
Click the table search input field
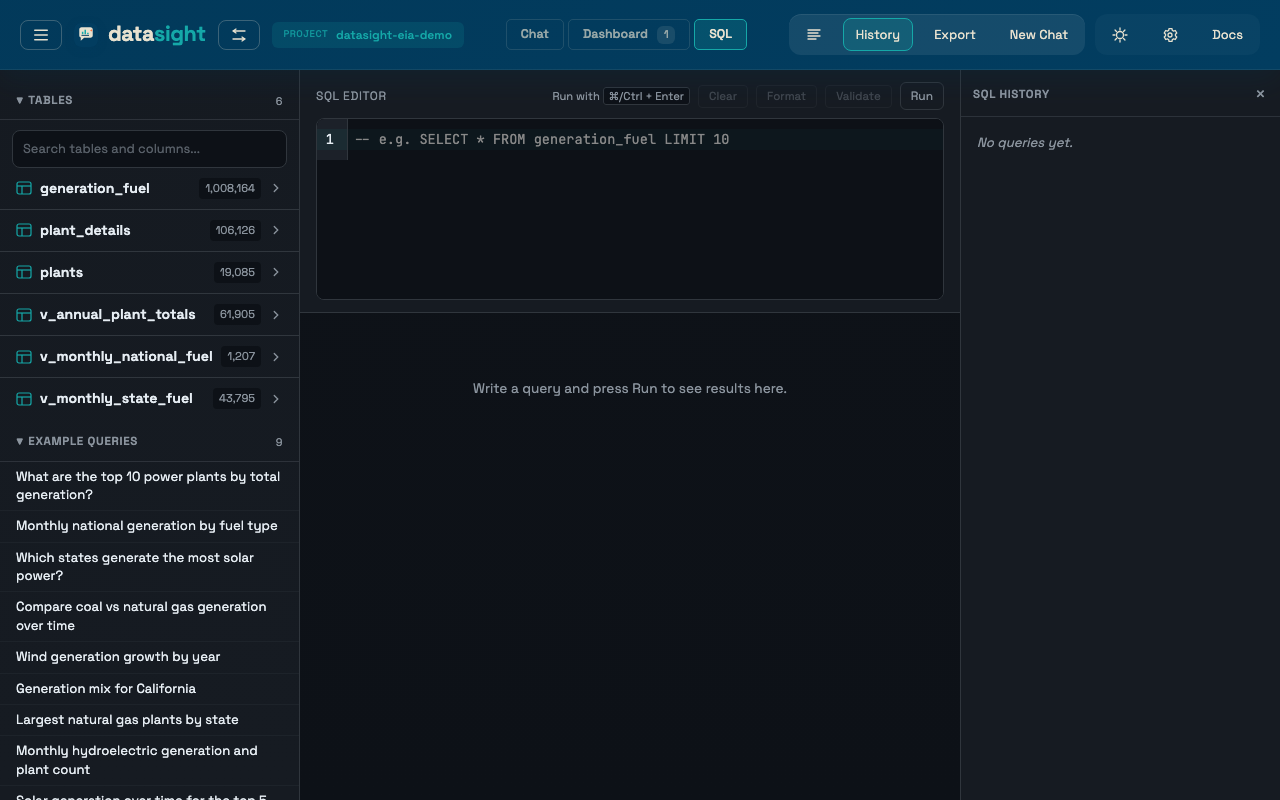tap(148, 148)
